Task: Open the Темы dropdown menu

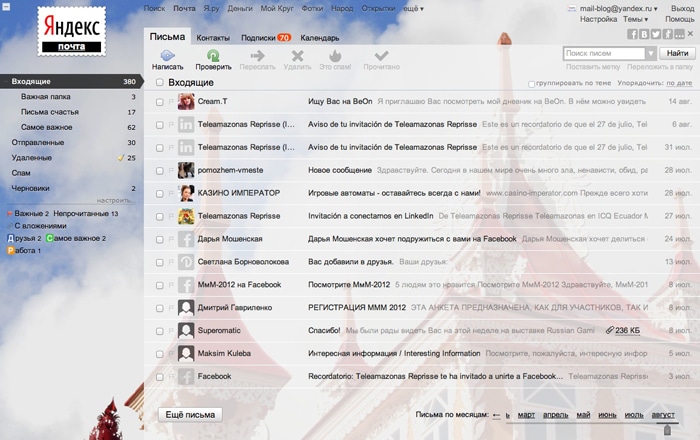Action: click(635, 19)
